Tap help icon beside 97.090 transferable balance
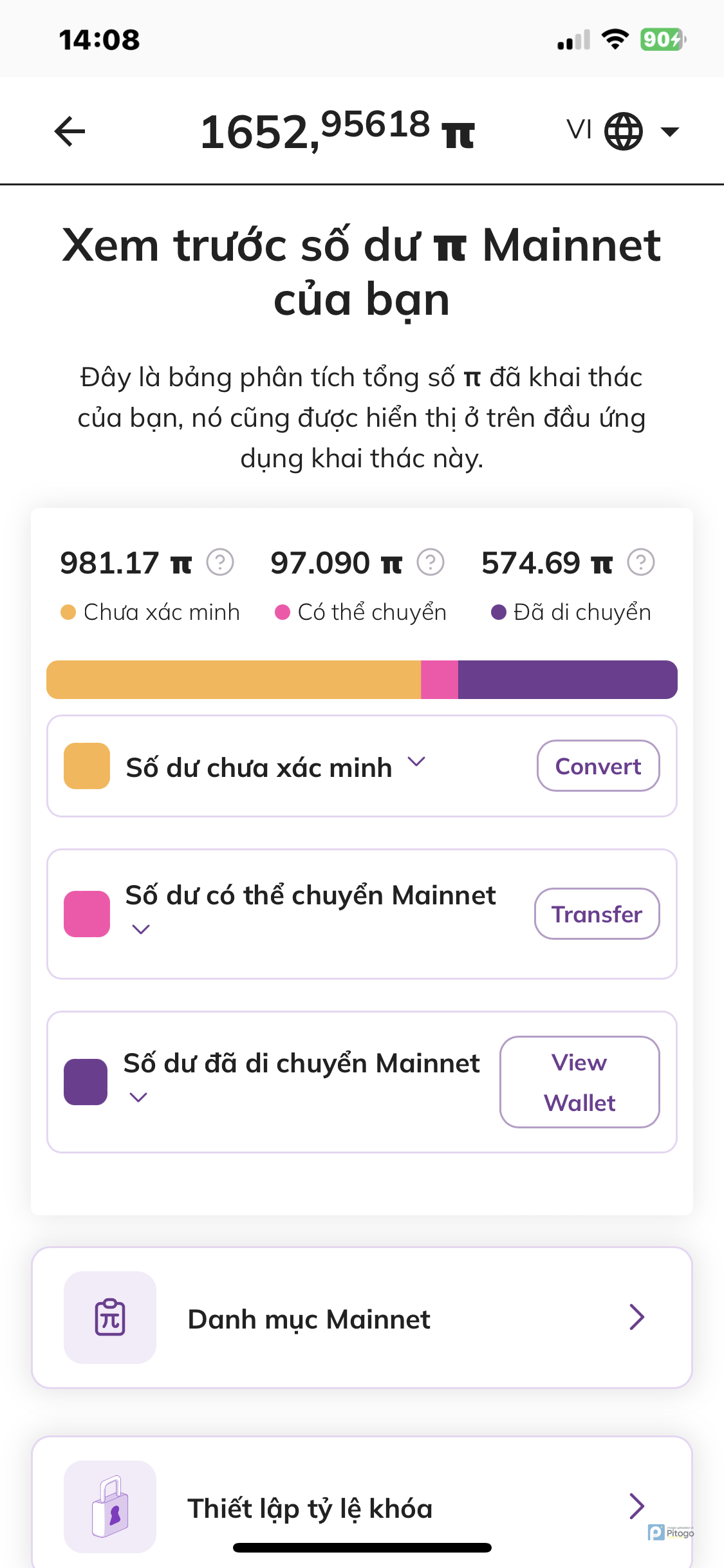Screen dimensions: 724x1568 point(431,562)
